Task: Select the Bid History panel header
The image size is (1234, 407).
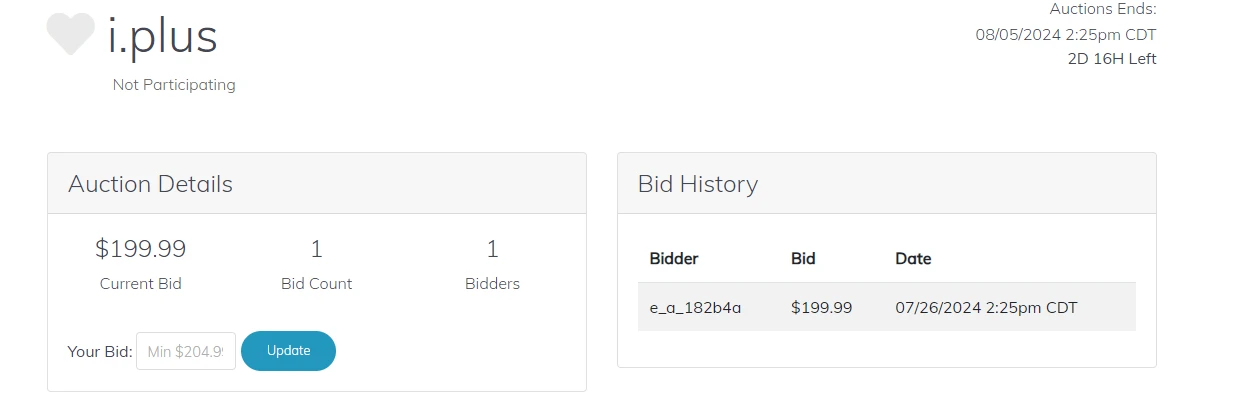Action: click(698, 184)
